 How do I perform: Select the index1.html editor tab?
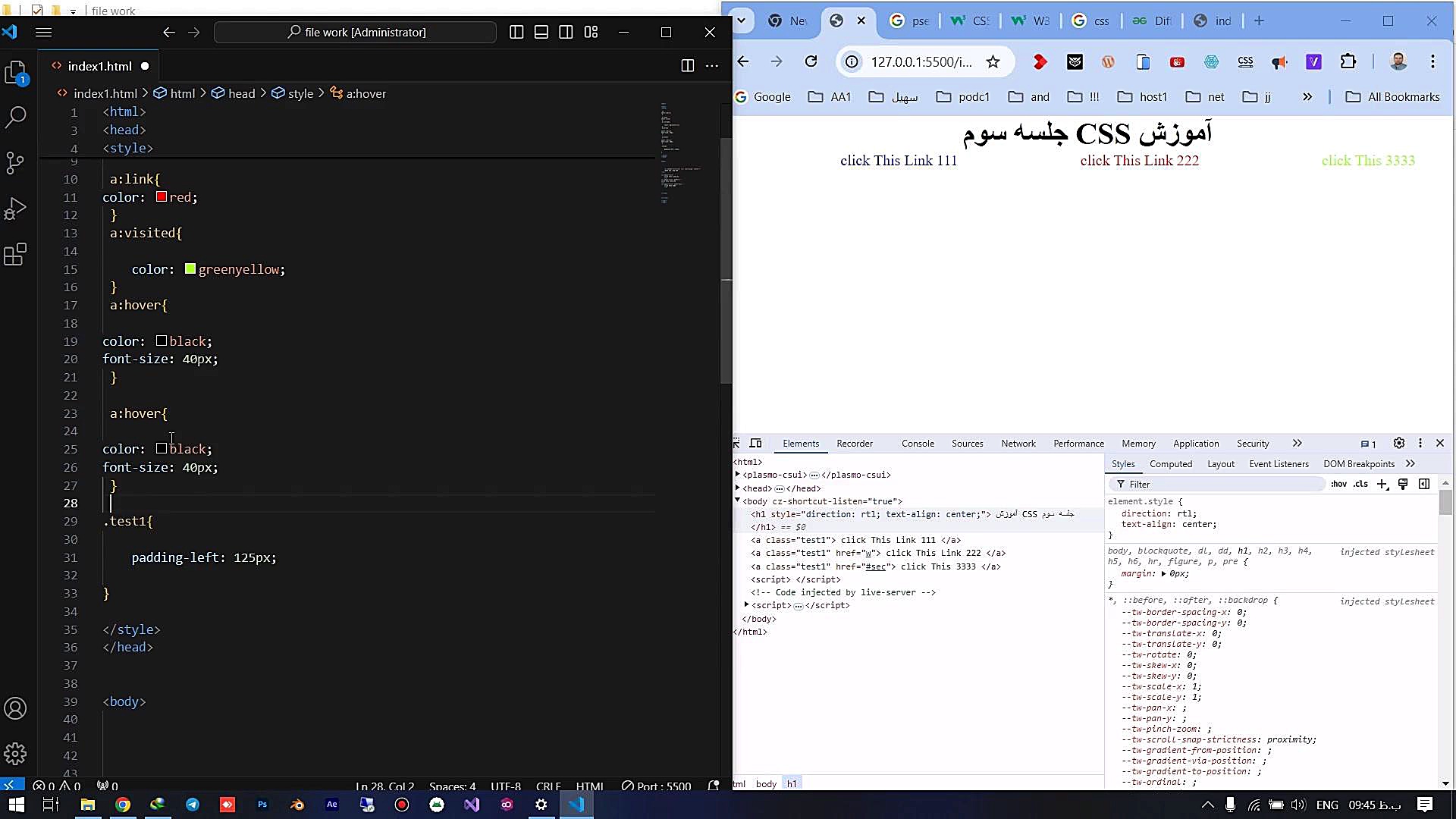click(100, 66)
